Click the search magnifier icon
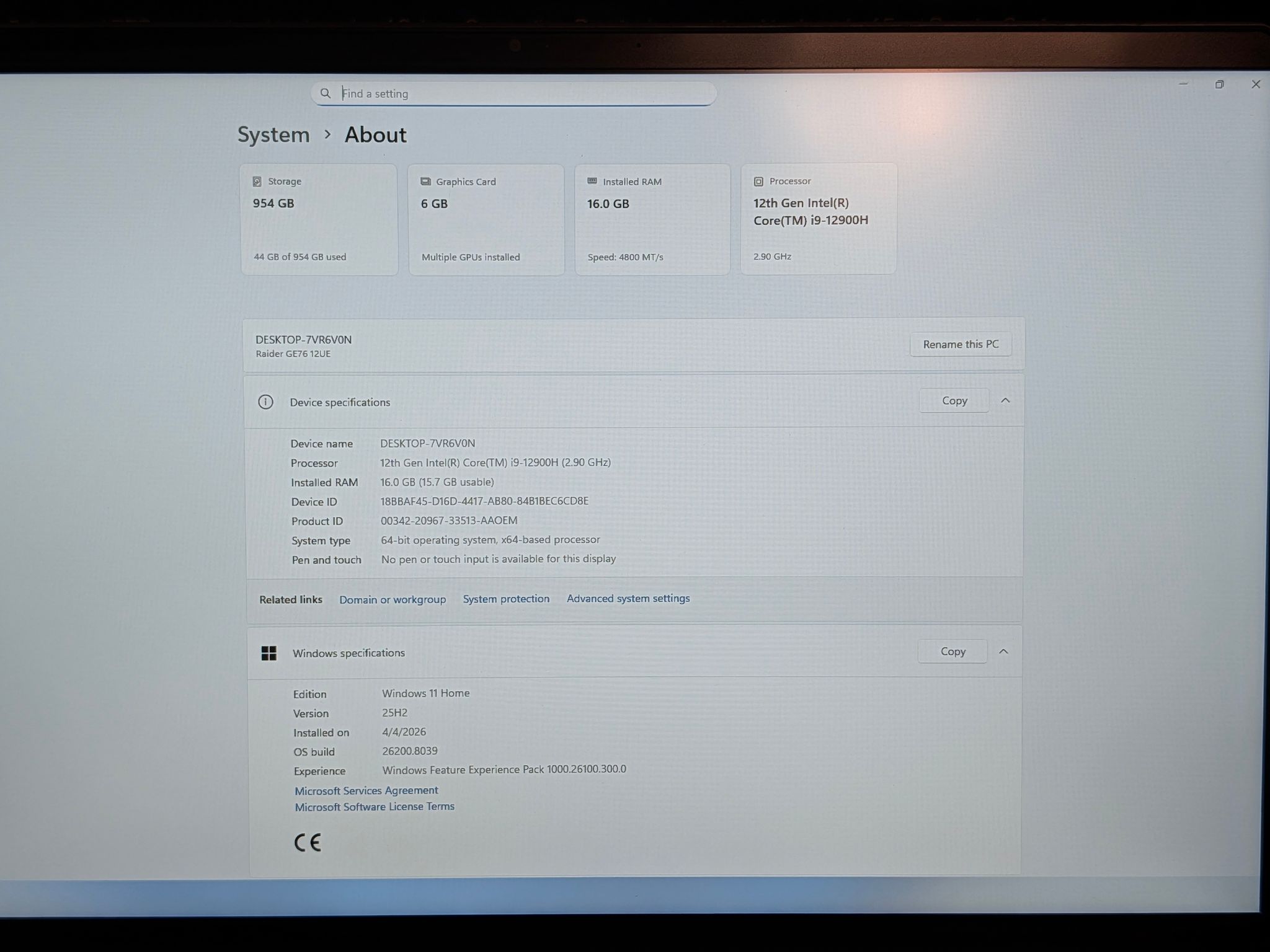Image resolution: width=1270 pixels, height=952 pixels. point(326,94)
